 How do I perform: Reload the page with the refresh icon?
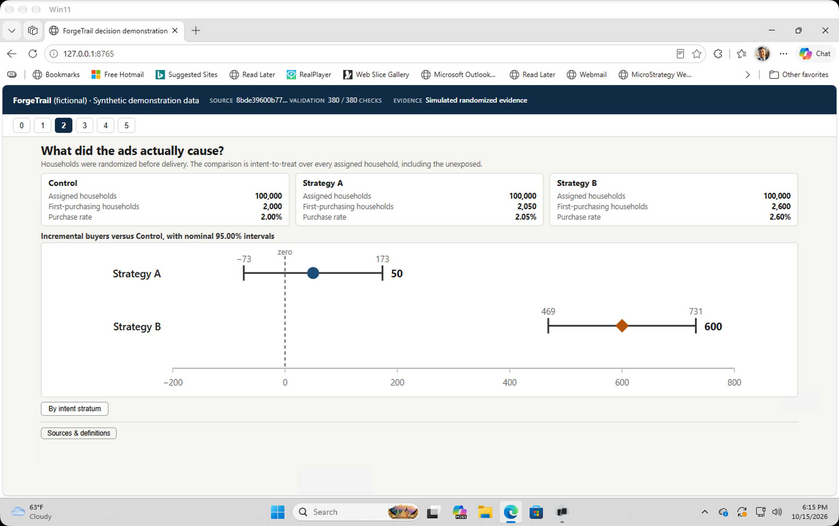click(33, 54)
